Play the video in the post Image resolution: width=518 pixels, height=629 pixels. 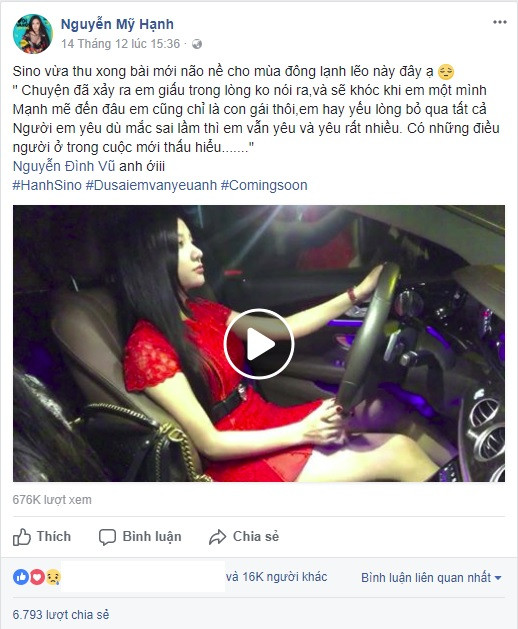pyautogui.click(x=259, y=344)
